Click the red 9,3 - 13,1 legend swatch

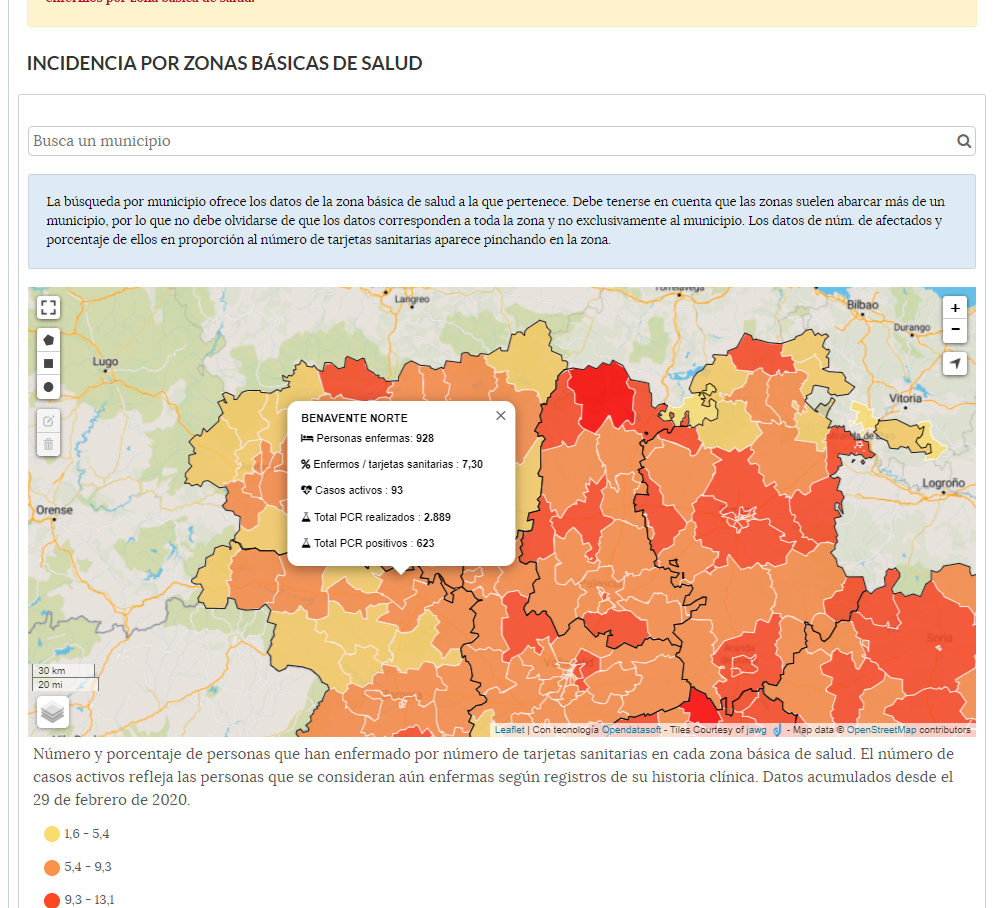[52, 900]
